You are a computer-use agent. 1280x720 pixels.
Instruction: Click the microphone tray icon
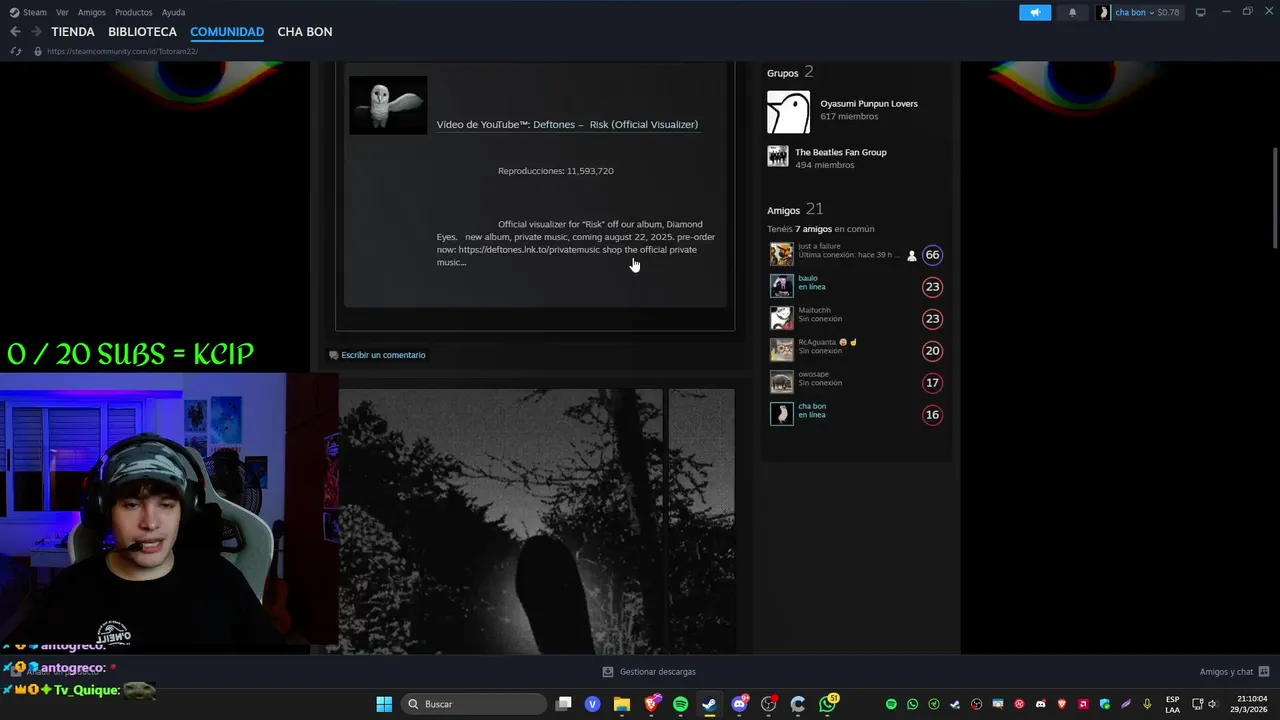[1147, 704]
